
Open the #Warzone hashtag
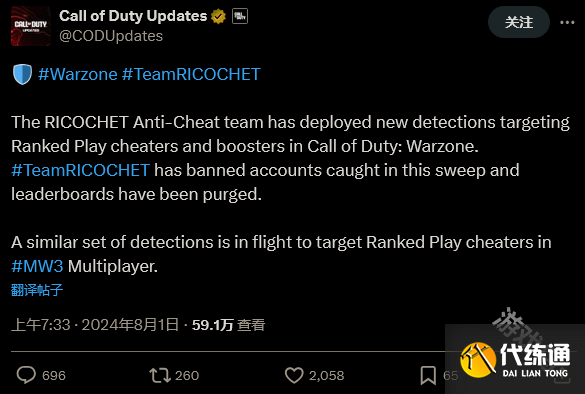tap(78, 74)
